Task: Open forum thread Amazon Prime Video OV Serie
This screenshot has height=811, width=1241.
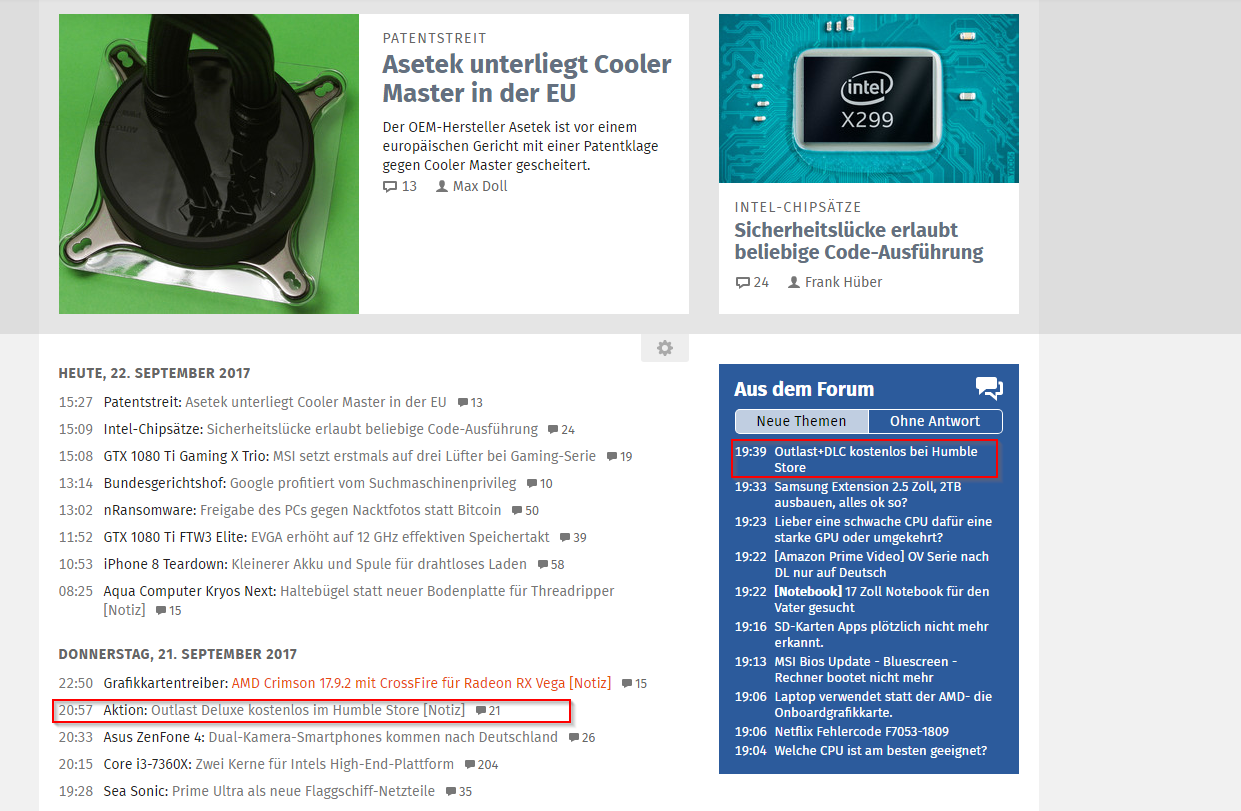Action: coord(881,564)
